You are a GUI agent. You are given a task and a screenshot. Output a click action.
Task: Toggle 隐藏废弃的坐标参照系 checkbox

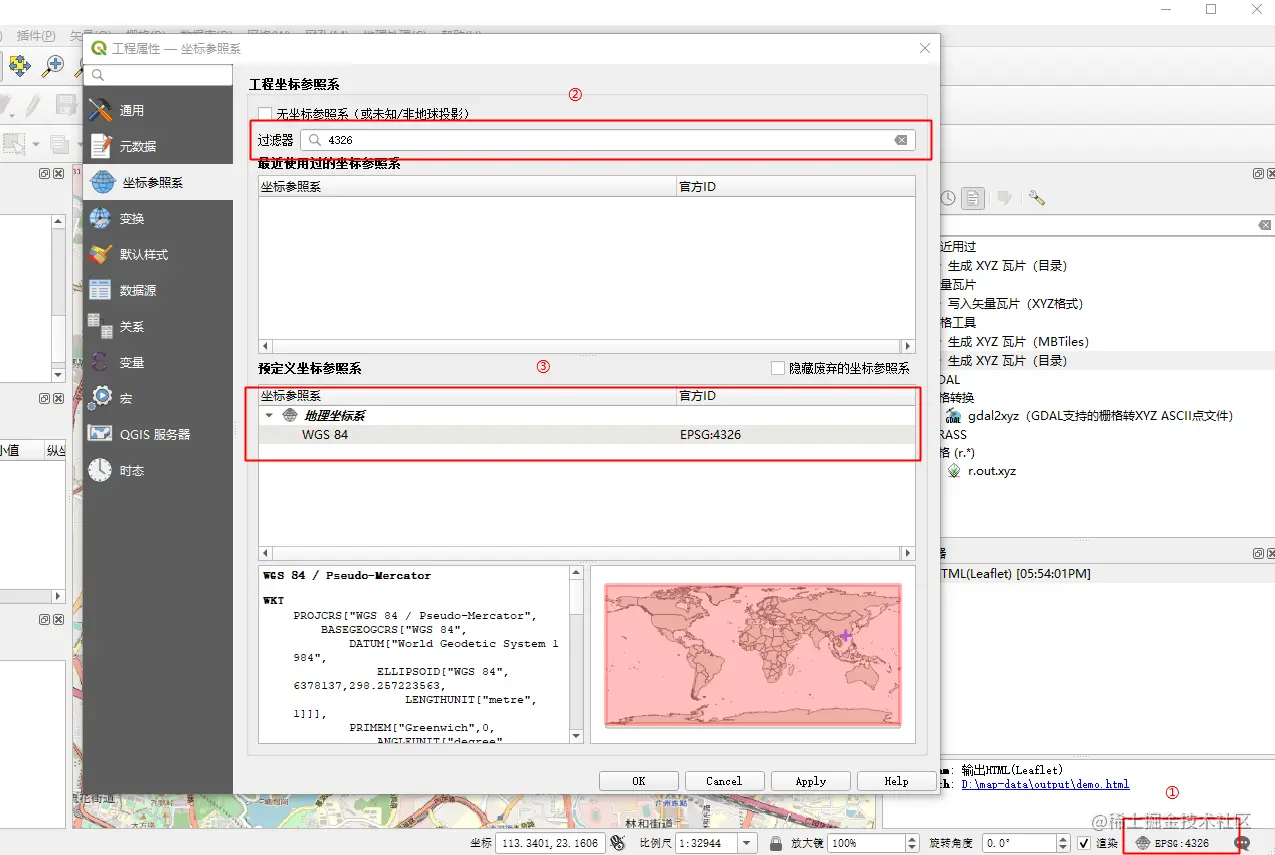778,368
